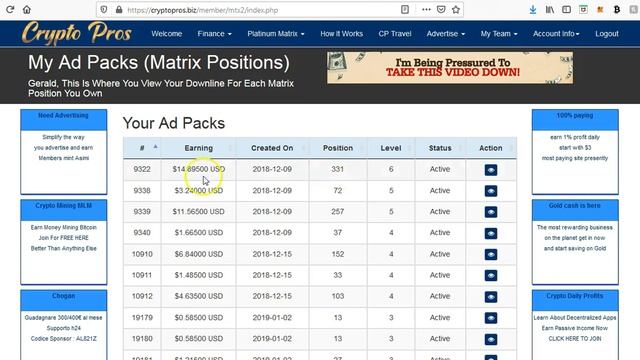This screenshot has height=360, width=640.
Task: Click the Crypto Pros logo
Action: [76, 33]
